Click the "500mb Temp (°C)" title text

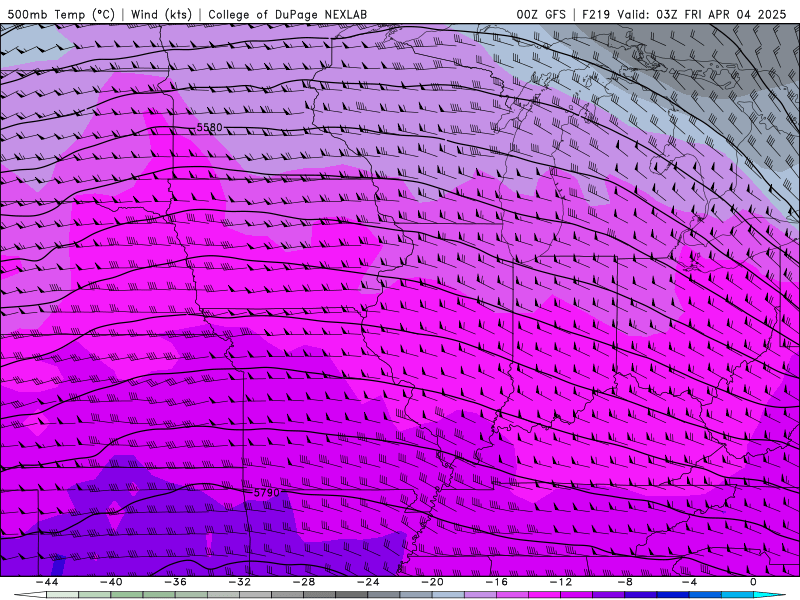point(61,14)
